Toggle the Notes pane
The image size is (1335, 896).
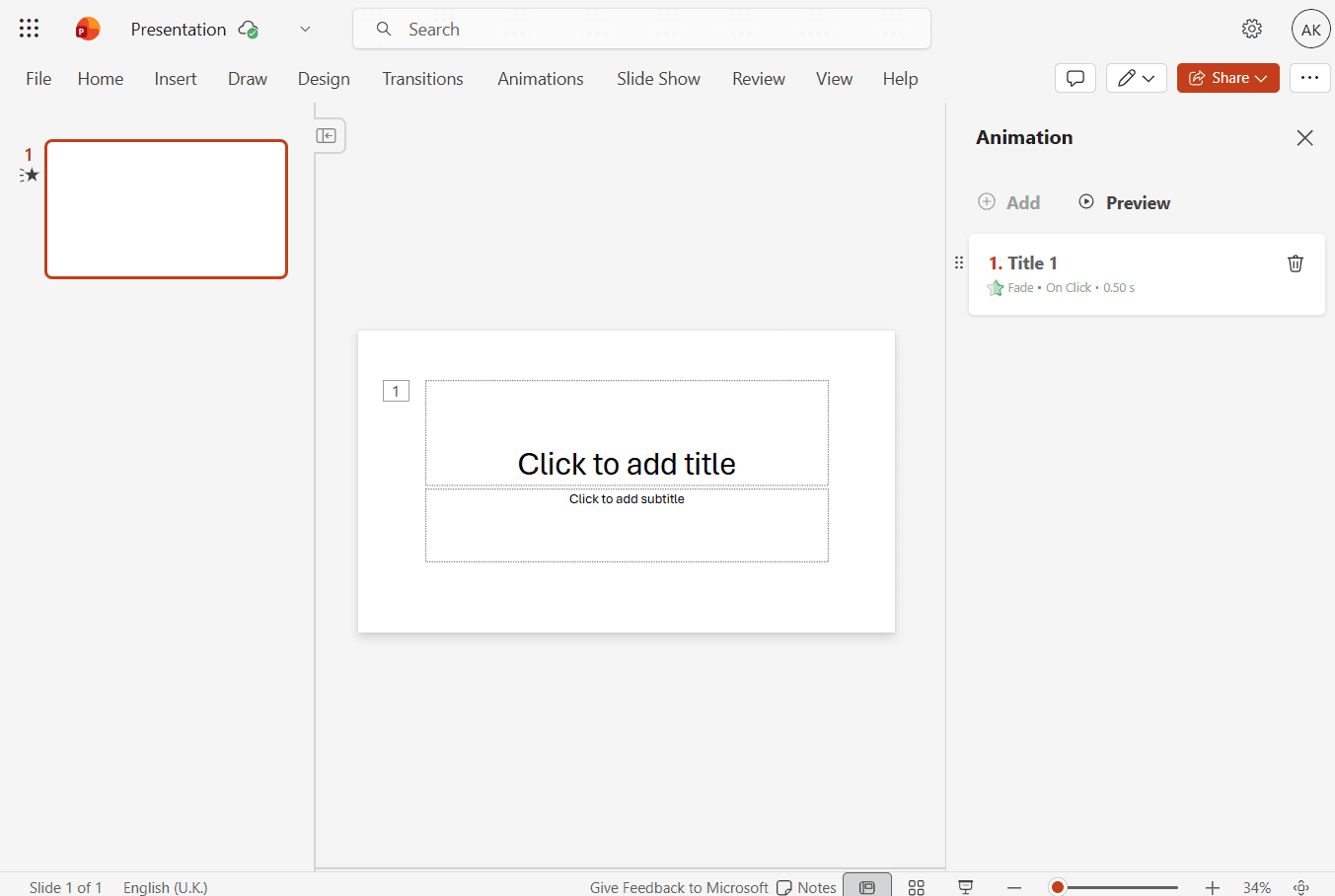point(806,887)
